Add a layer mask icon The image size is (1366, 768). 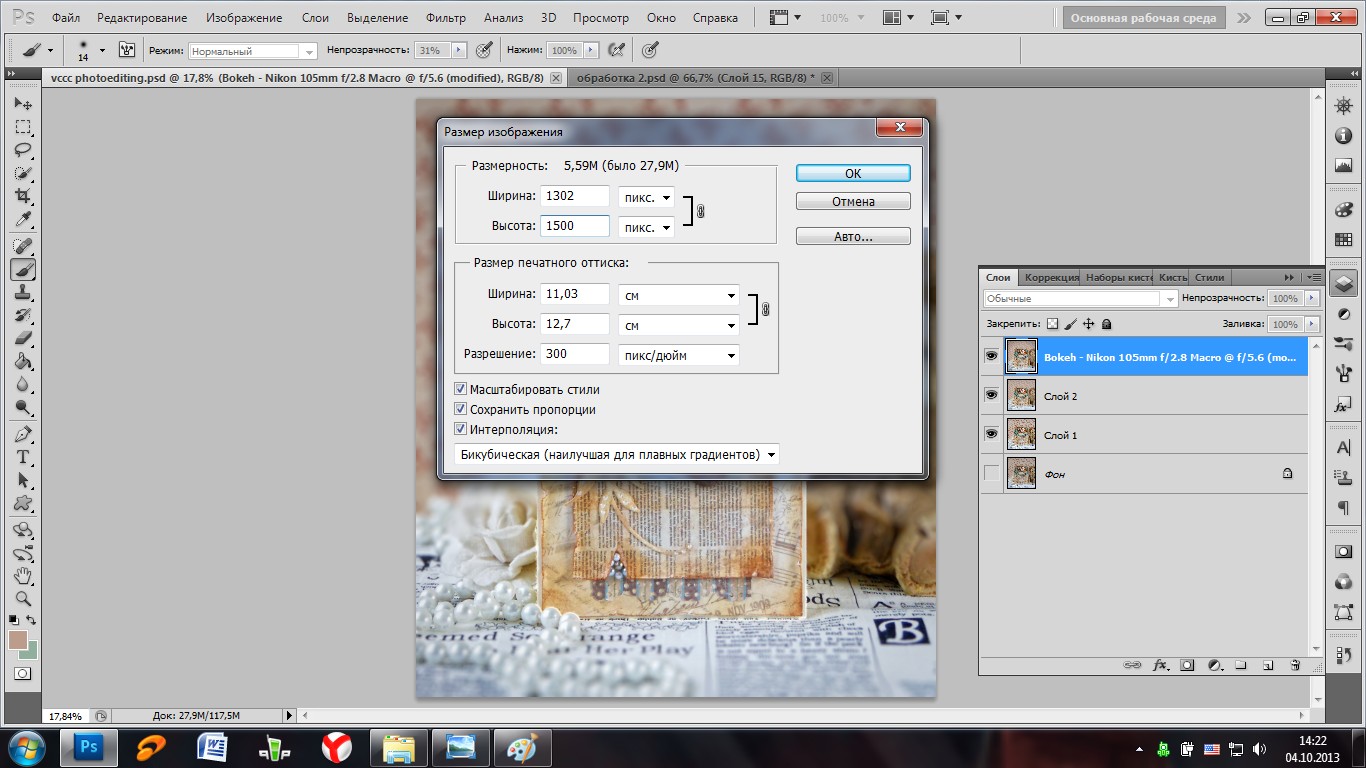pos(1187,664)
